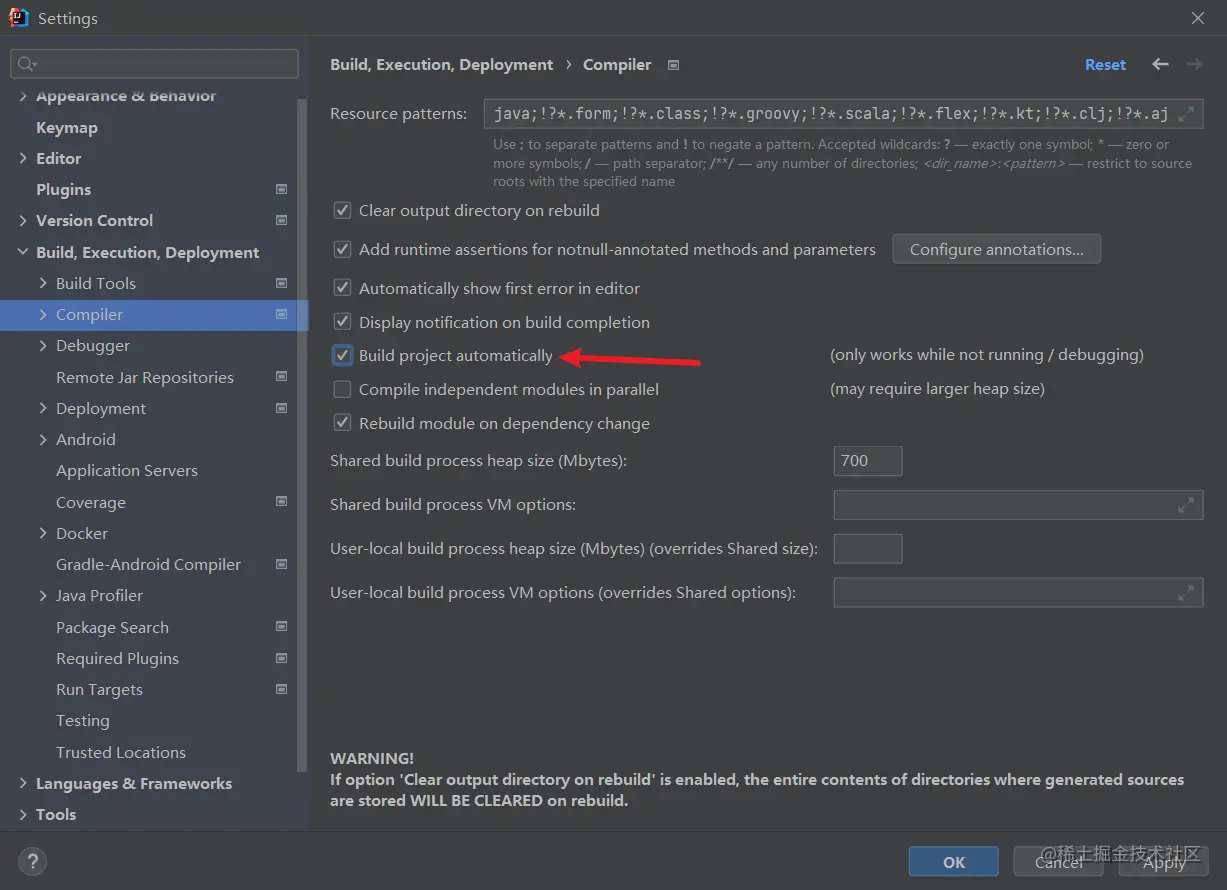Image resolution: width=1227 pixels, height=890 pixels.
Task: Click the Cancel button
Action: (1058, 862)
